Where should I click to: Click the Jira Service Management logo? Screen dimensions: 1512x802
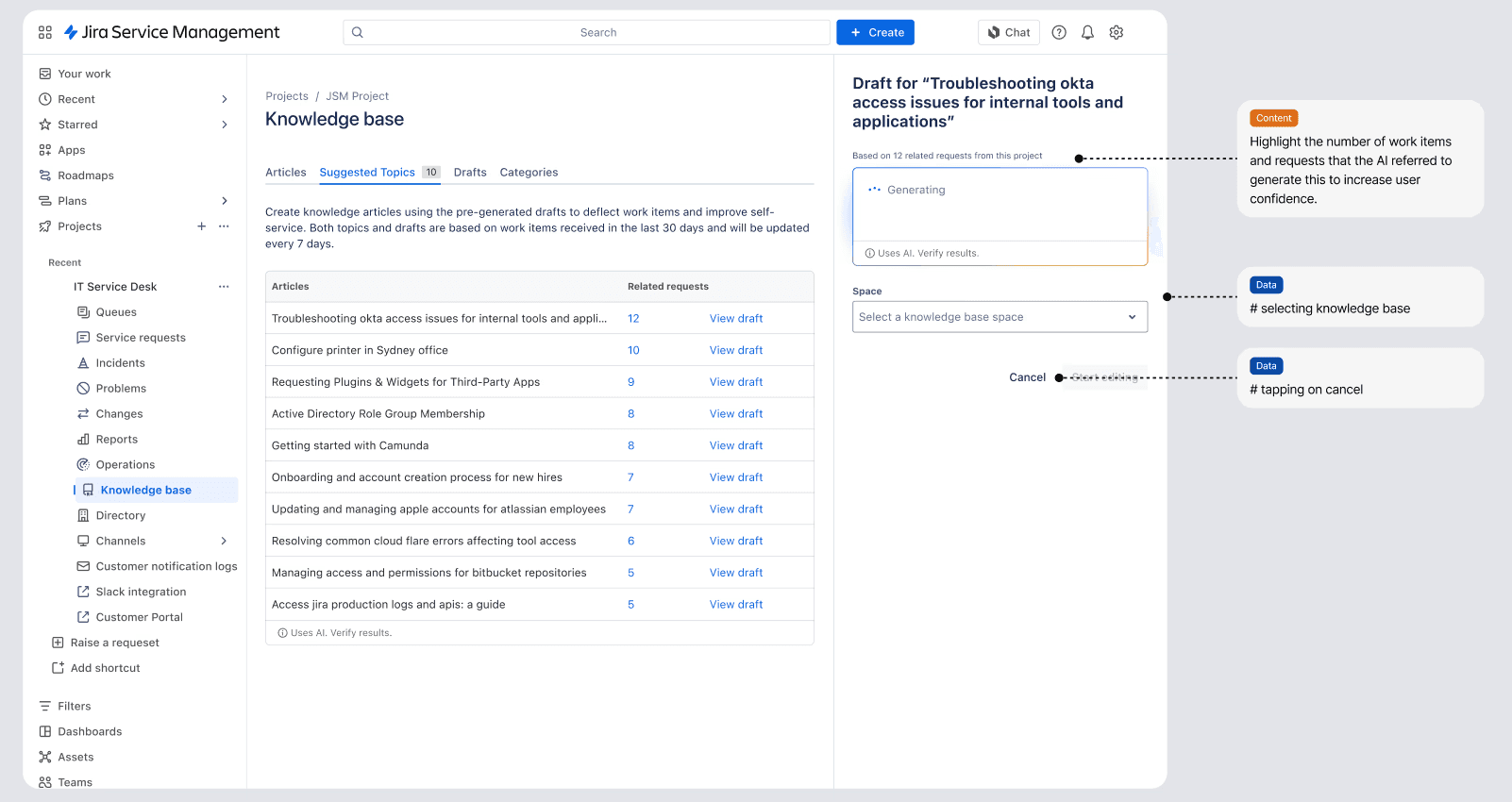tap(172, 32)
